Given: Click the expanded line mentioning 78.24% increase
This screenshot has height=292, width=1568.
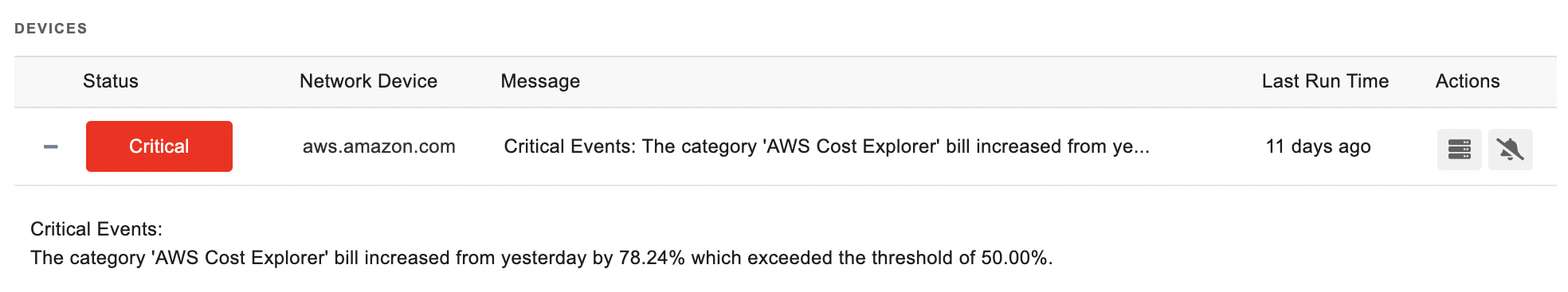Looking at the screenshot, I should coord(542,258).
